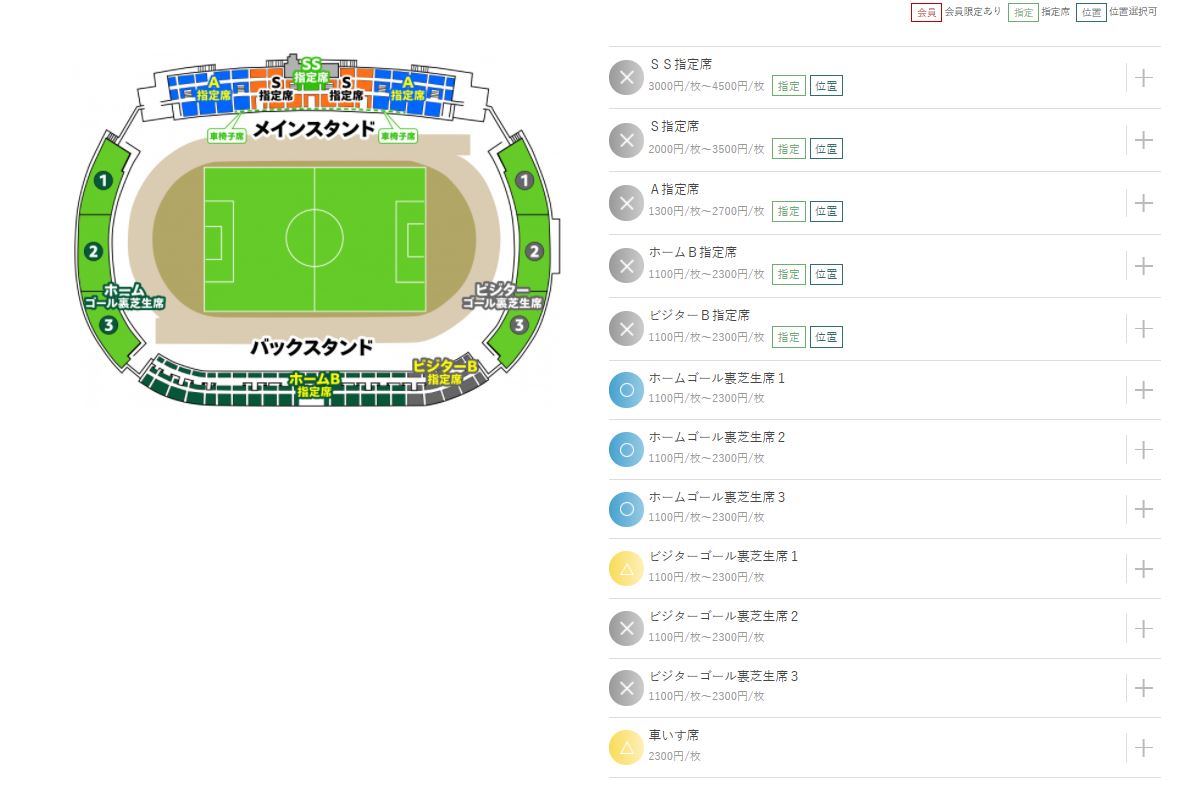Click the 指定 badge under ホームＢ指定席

coord(788,274)
